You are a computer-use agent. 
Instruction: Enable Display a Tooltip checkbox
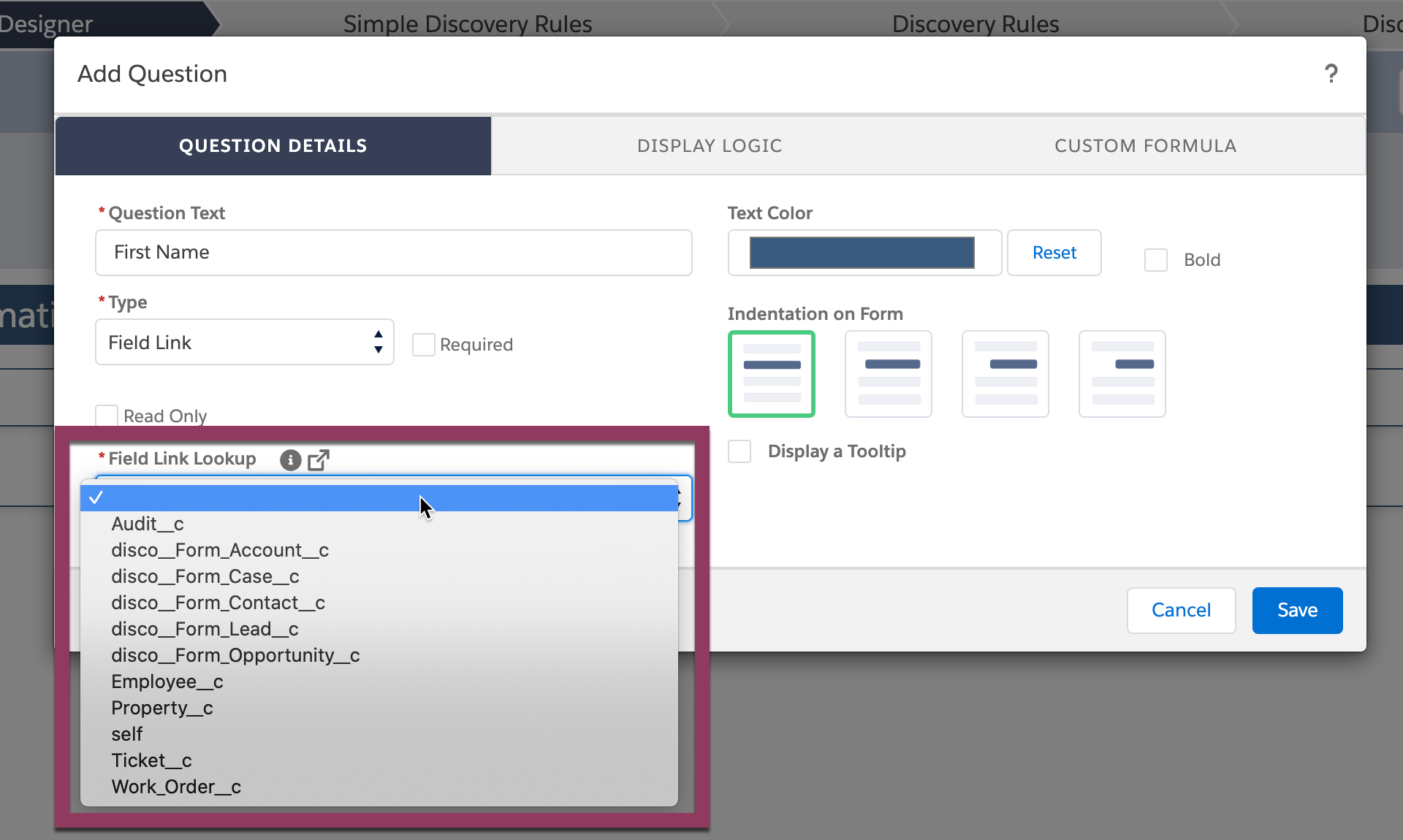pos(739,451)
